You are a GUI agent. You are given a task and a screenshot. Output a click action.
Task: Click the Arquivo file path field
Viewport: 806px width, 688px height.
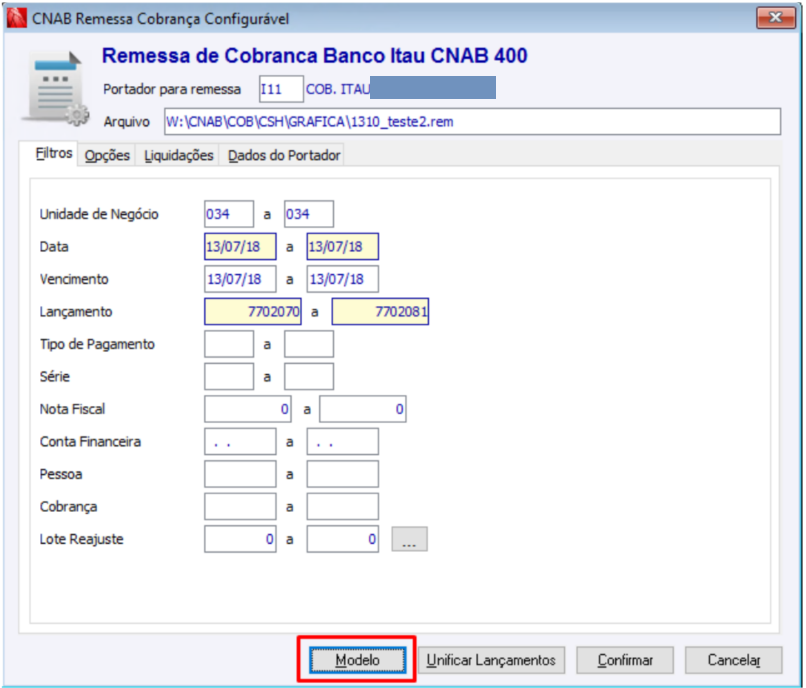[x=472, y=121]
